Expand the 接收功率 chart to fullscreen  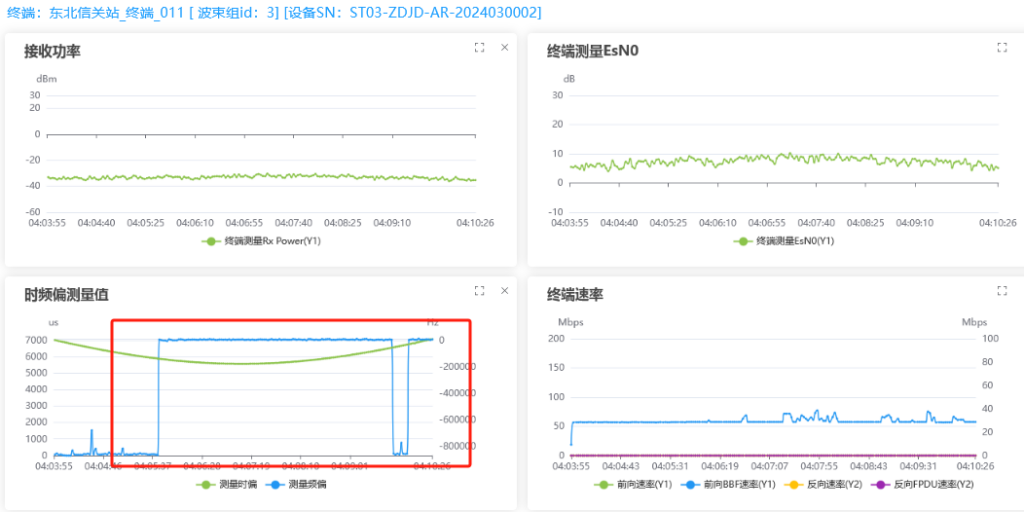(479, 47)
